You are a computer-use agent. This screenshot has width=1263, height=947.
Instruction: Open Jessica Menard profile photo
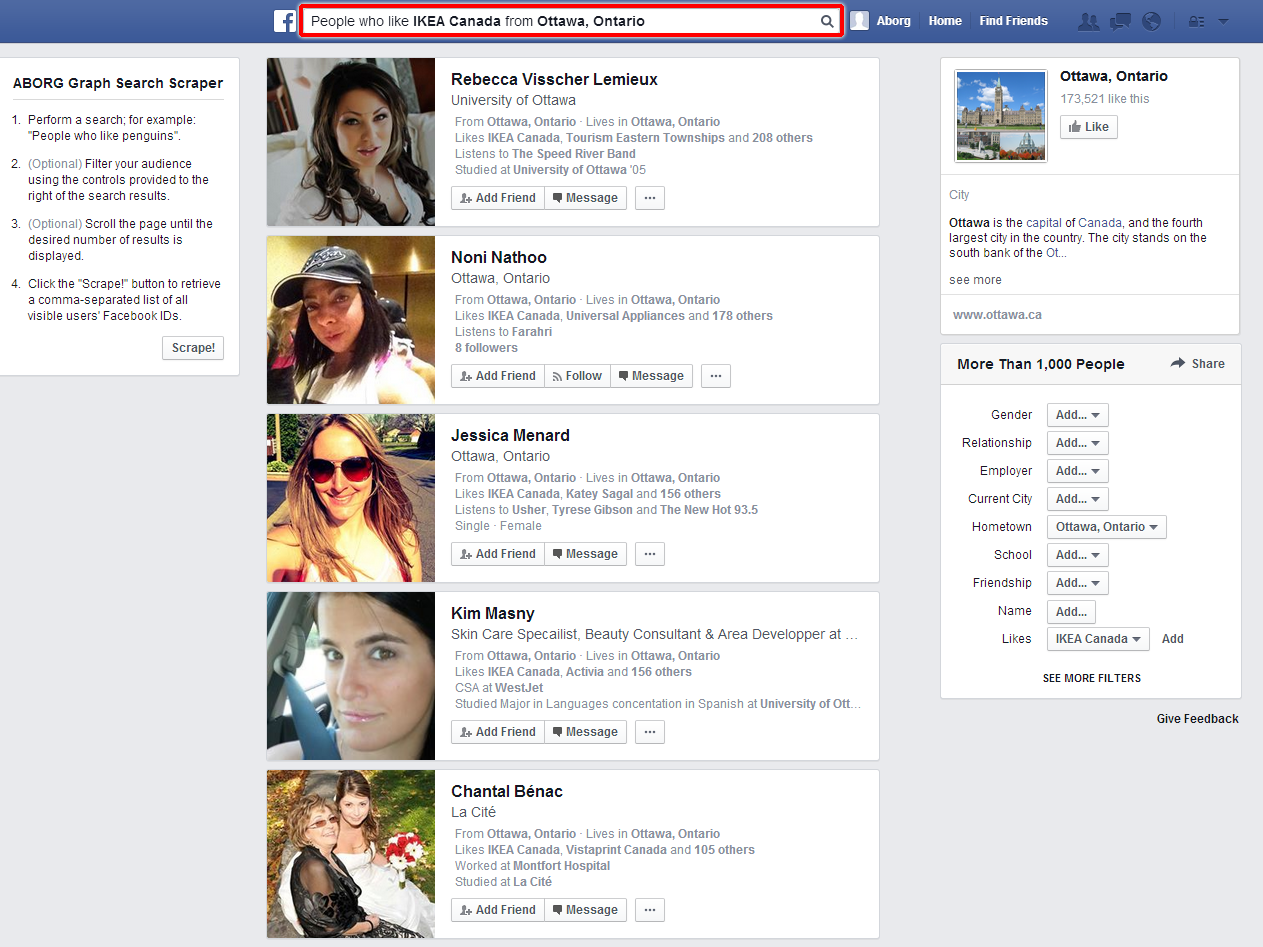point(351,498)
